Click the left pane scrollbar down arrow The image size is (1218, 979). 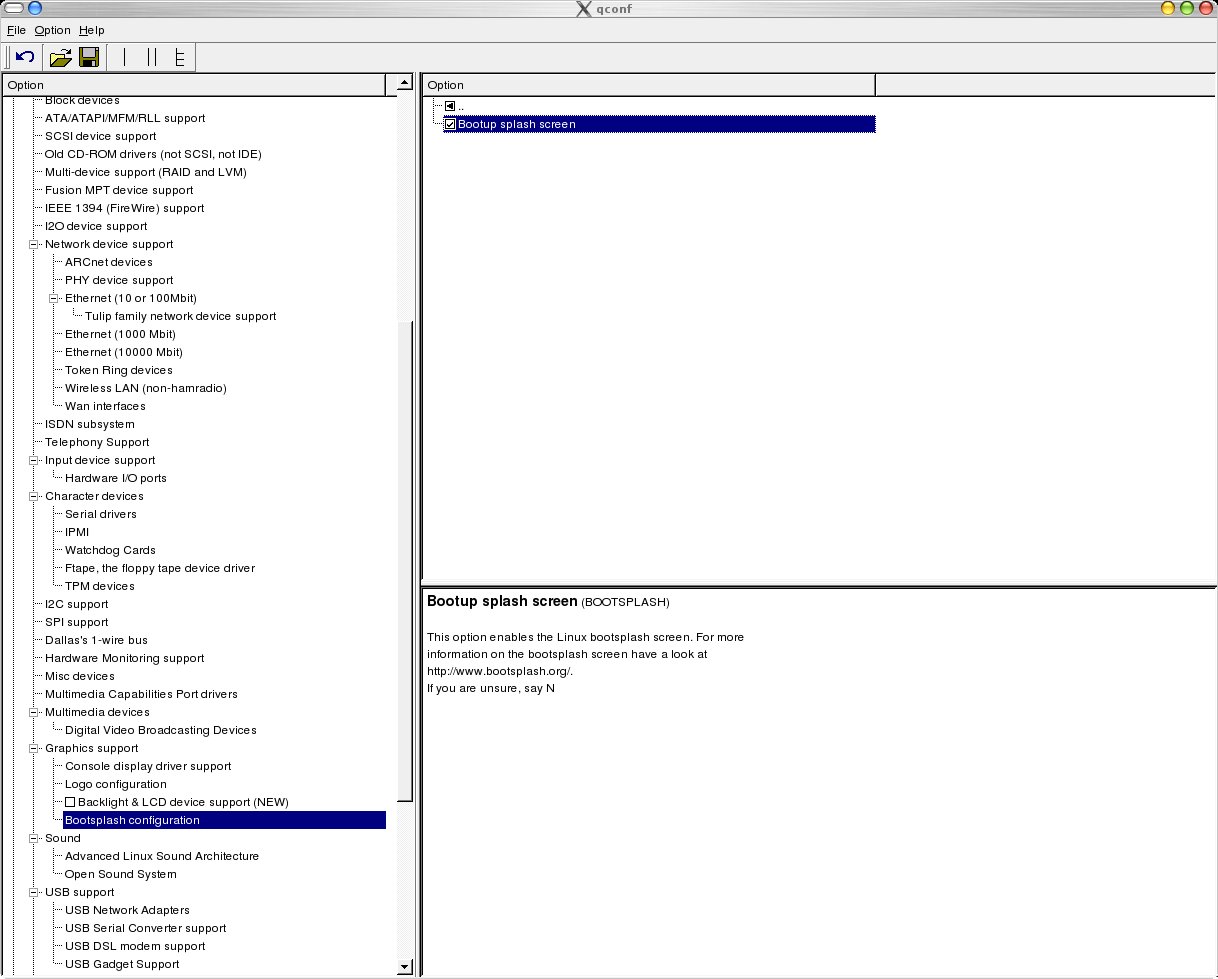click(405, 967)
